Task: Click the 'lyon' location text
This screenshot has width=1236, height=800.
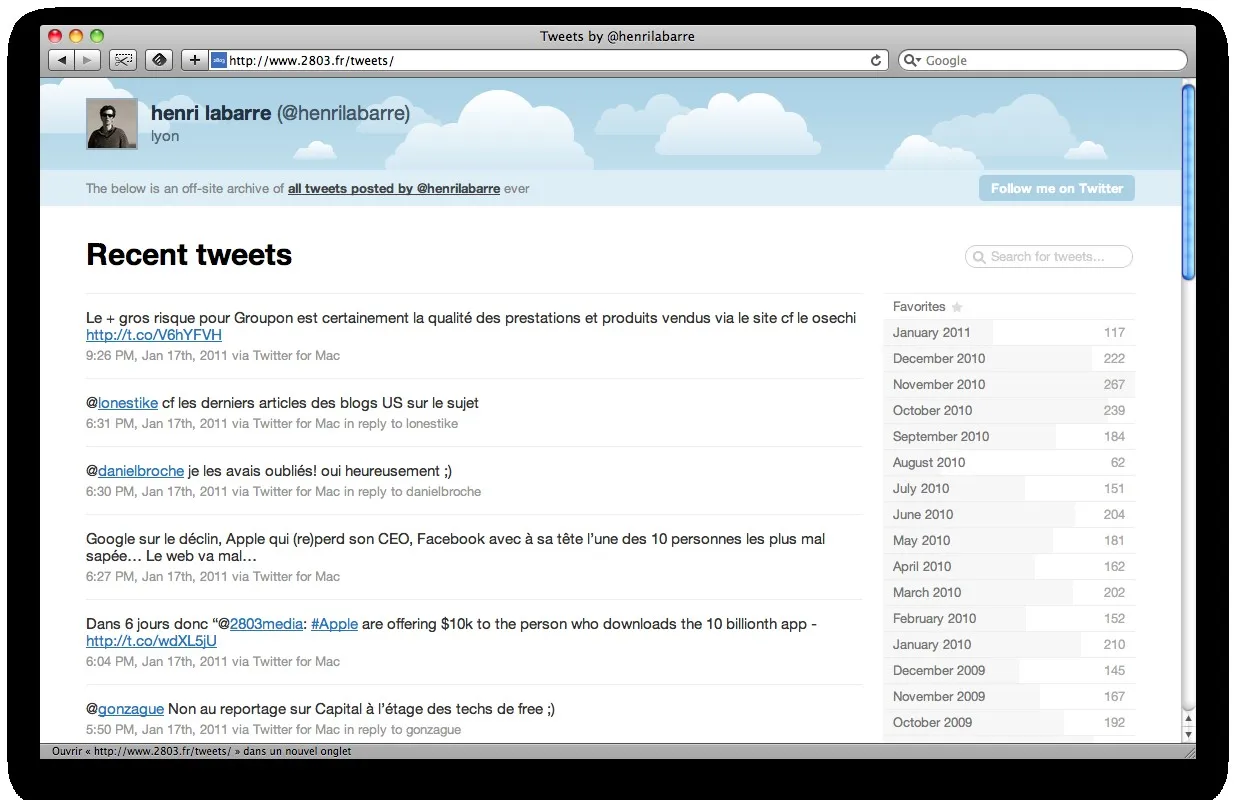Action: (x=165, y=136)
